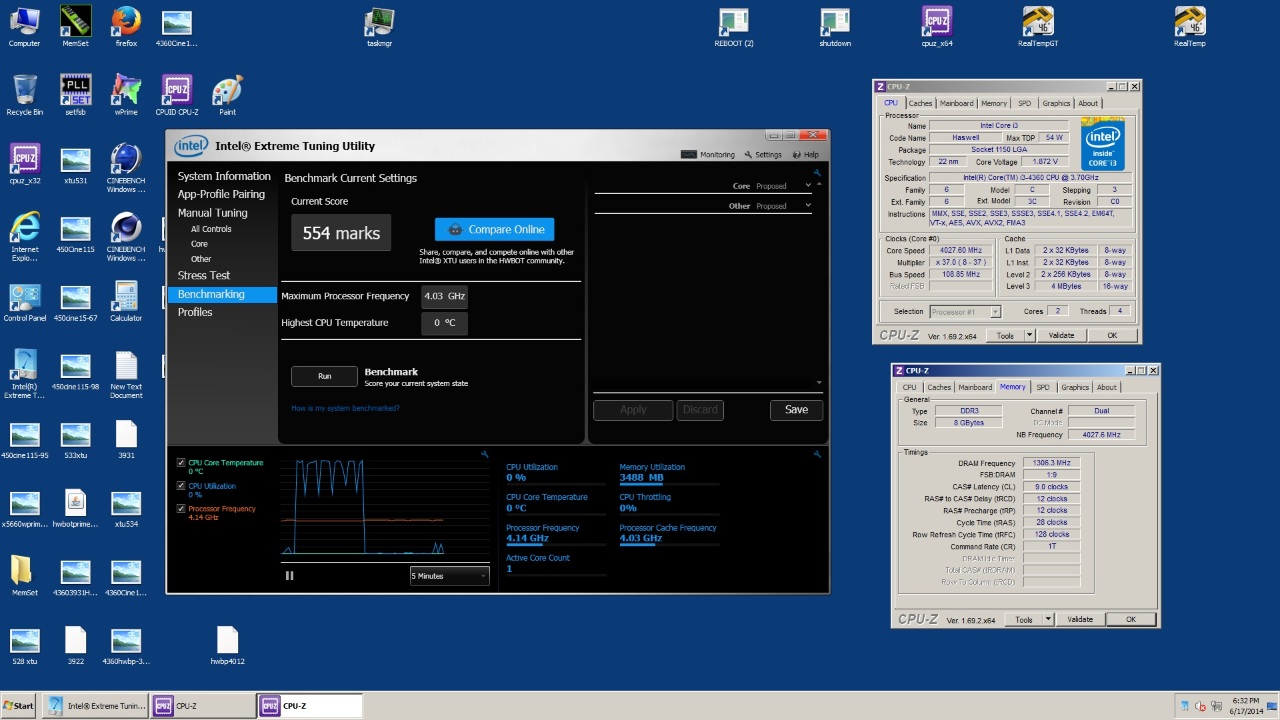Select the cpuz_x32 desktop icon

(25, 164)
